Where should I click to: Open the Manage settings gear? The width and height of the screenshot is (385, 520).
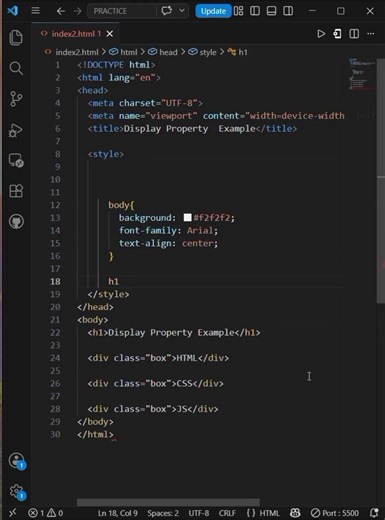[17, 491]
